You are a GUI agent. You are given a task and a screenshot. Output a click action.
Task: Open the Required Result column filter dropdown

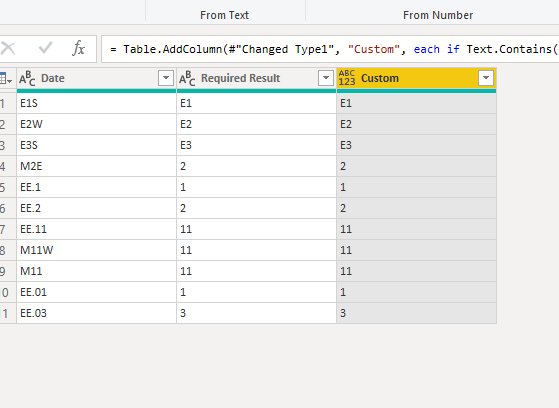[x=325, y=78]
